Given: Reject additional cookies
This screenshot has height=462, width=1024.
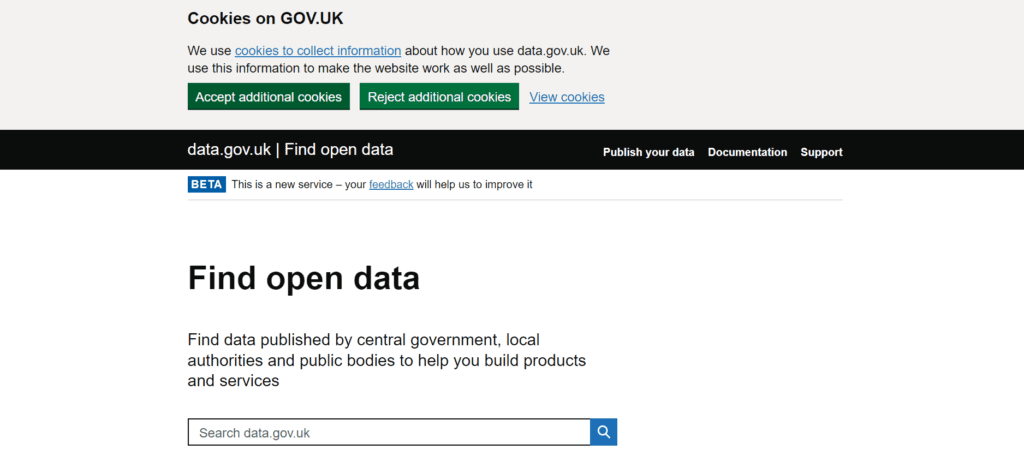Looking at the screenshot, I should click(439, 97).
